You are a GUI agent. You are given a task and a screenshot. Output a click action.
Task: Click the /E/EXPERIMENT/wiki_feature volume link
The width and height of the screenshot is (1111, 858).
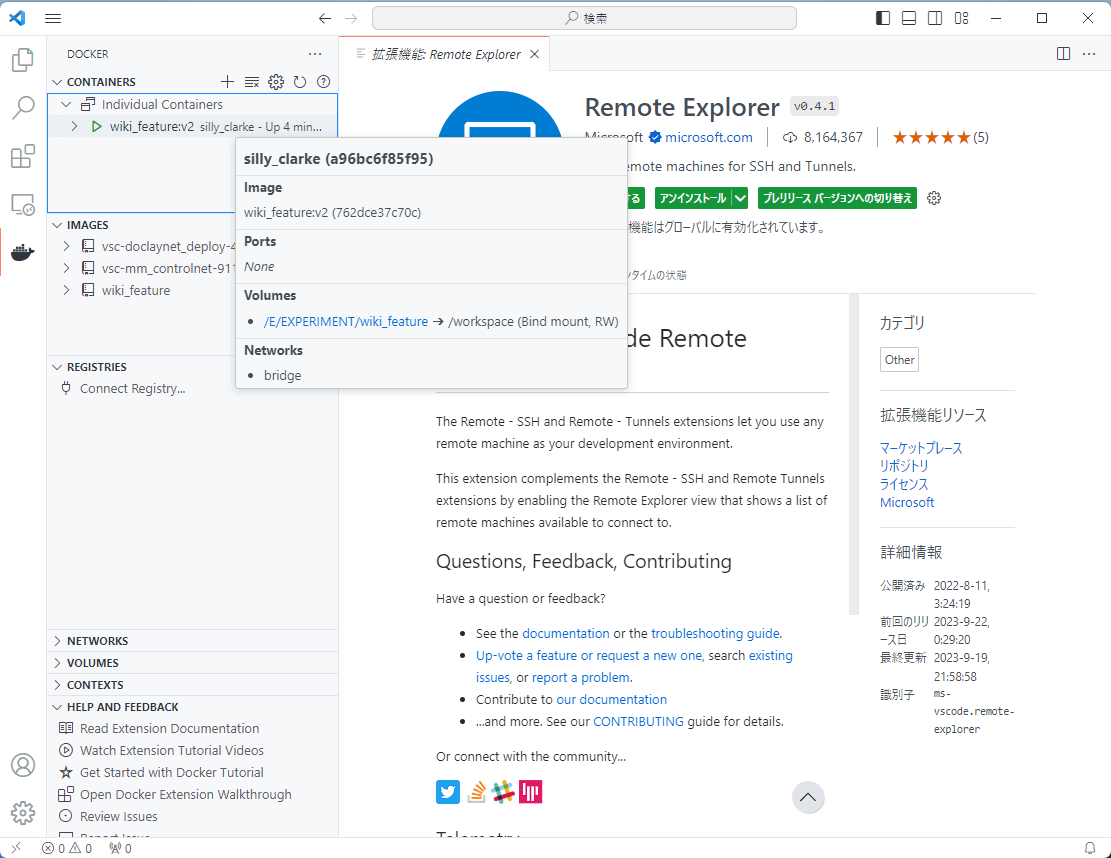pos(346,322)
